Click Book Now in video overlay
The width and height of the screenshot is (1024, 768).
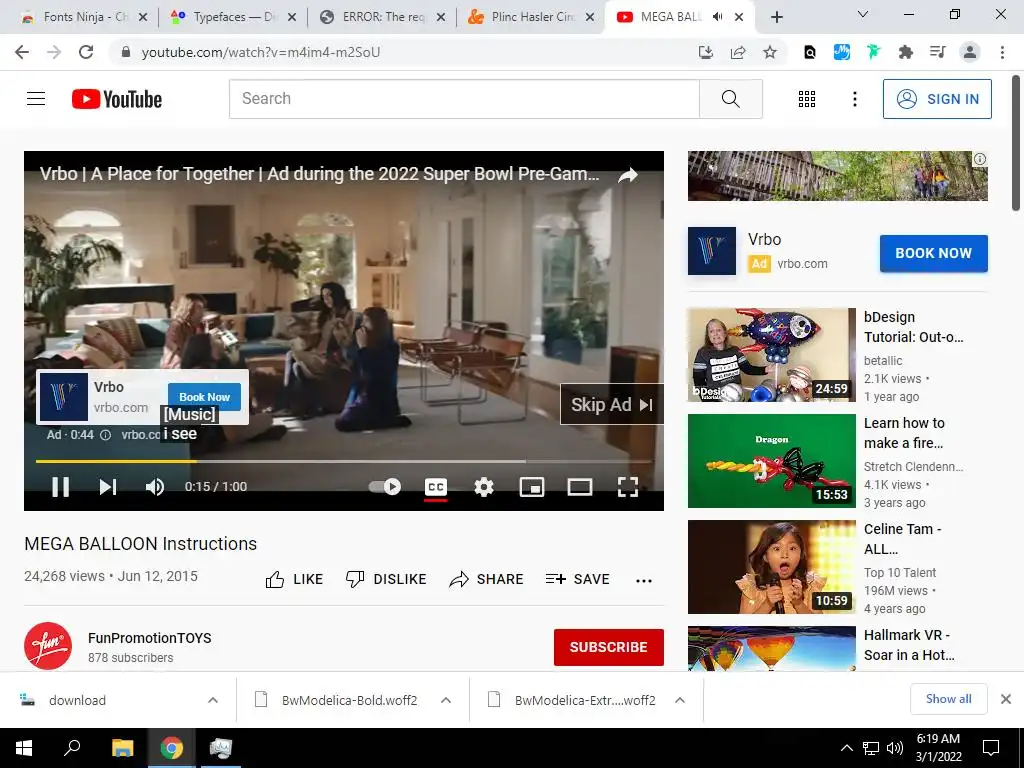[204, 396]
